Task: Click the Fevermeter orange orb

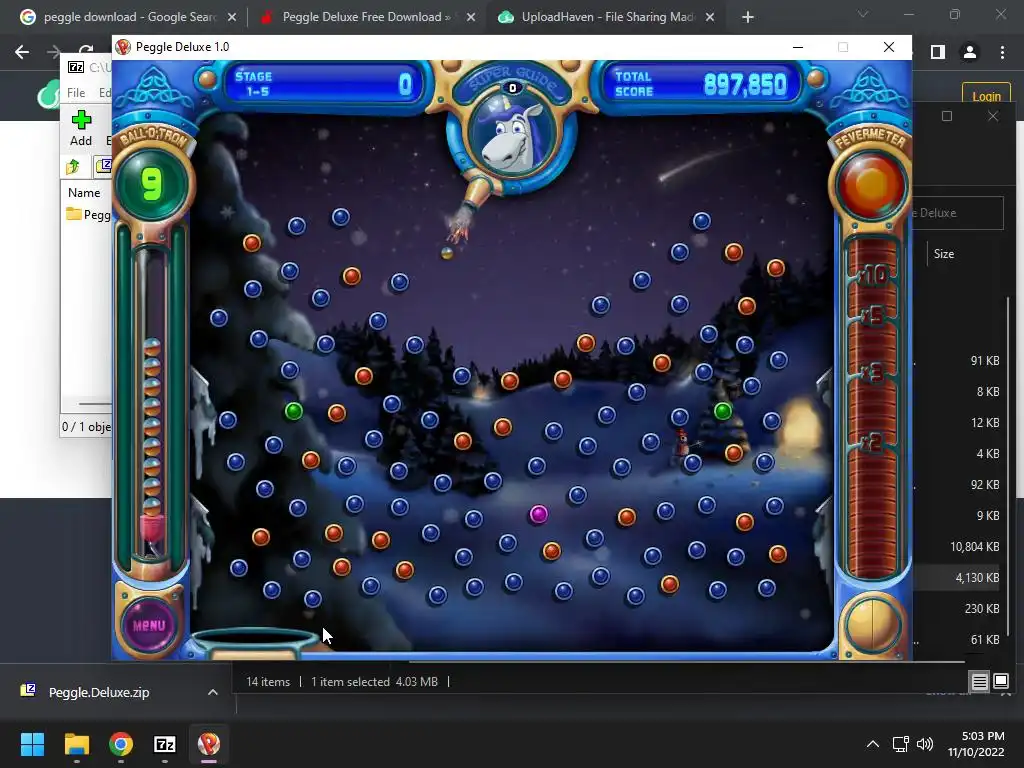Action: (870, 185)
